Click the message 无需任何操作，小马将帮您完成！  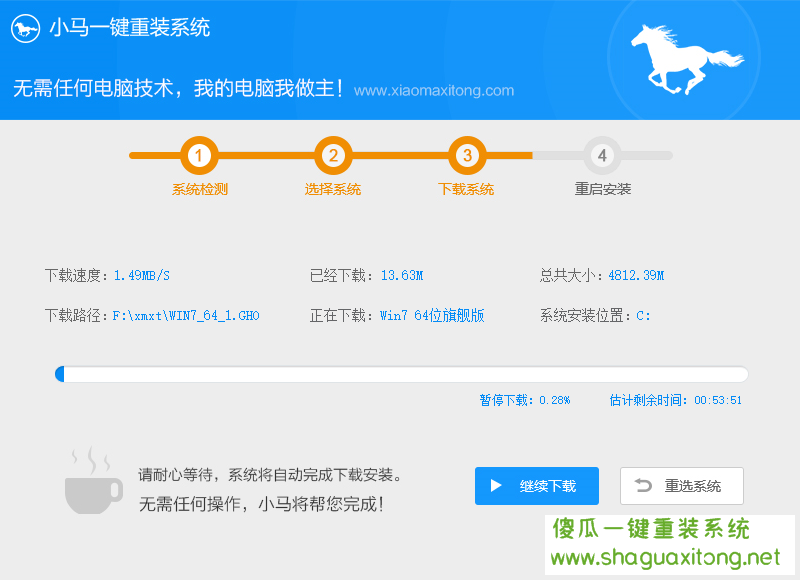(x=261, y=504)
